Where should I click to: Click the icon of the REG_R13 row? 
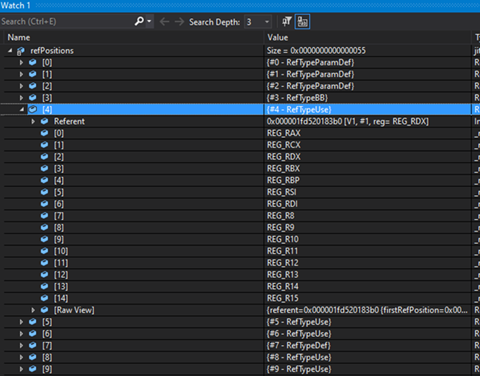tap(44, 275)
